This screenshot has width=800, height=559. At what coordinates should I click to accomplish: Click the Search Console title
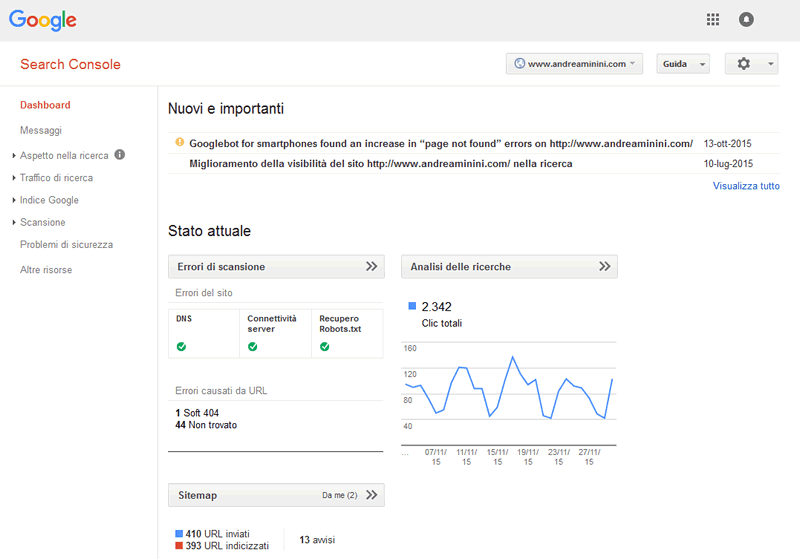[x=70, y=64]
